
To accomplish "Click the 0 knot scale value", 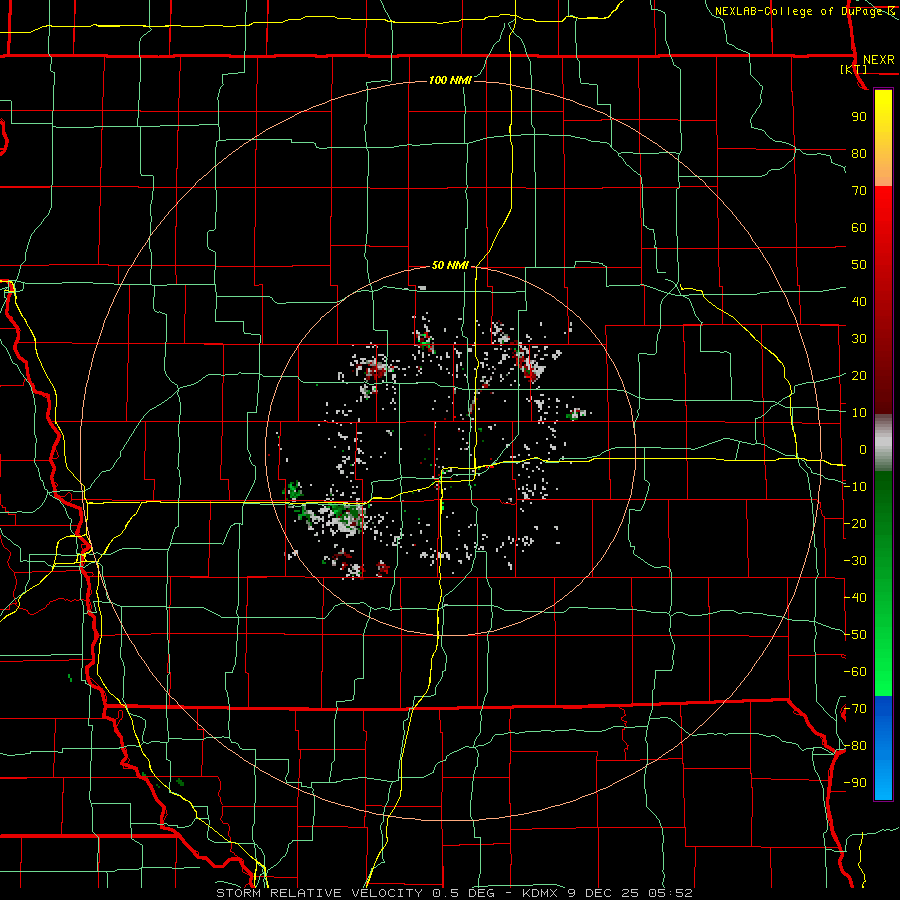I will [863, 450].
